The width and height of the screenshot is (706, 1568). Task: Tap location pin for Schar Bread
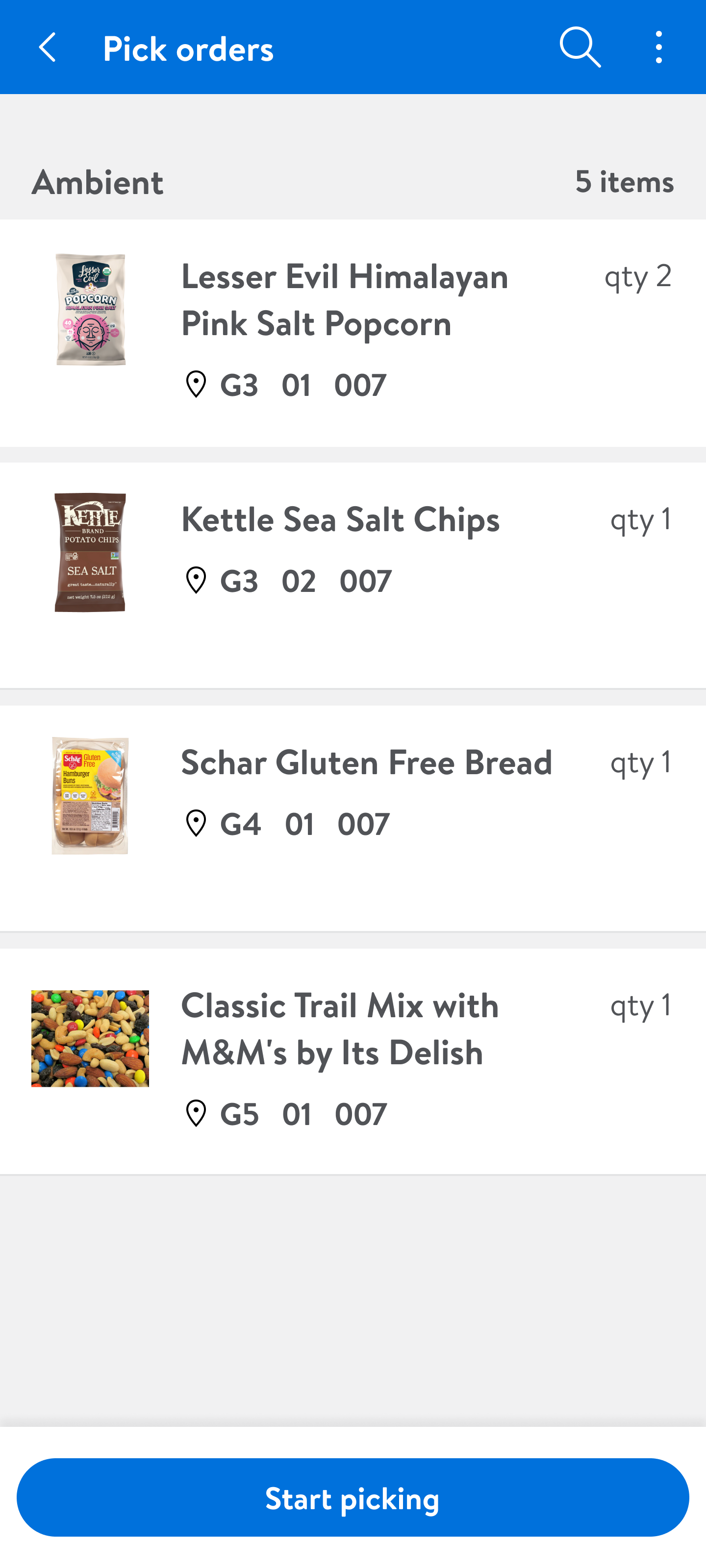tap(196, 824)
